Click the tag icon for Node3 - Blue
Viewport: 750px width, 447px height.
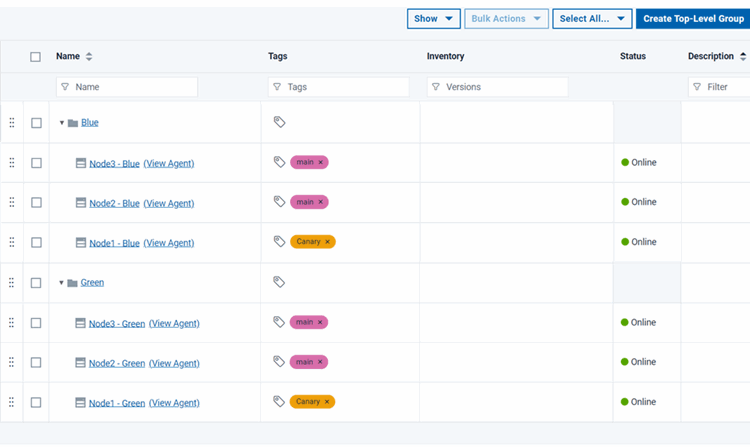tap(280, 162)
